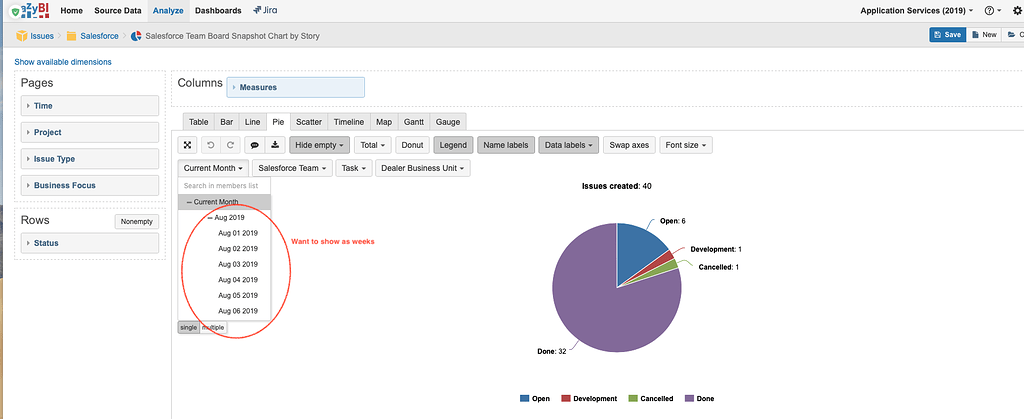Open the Dashboards menu item
This screenshot has width=1024, height=419.
218,10
